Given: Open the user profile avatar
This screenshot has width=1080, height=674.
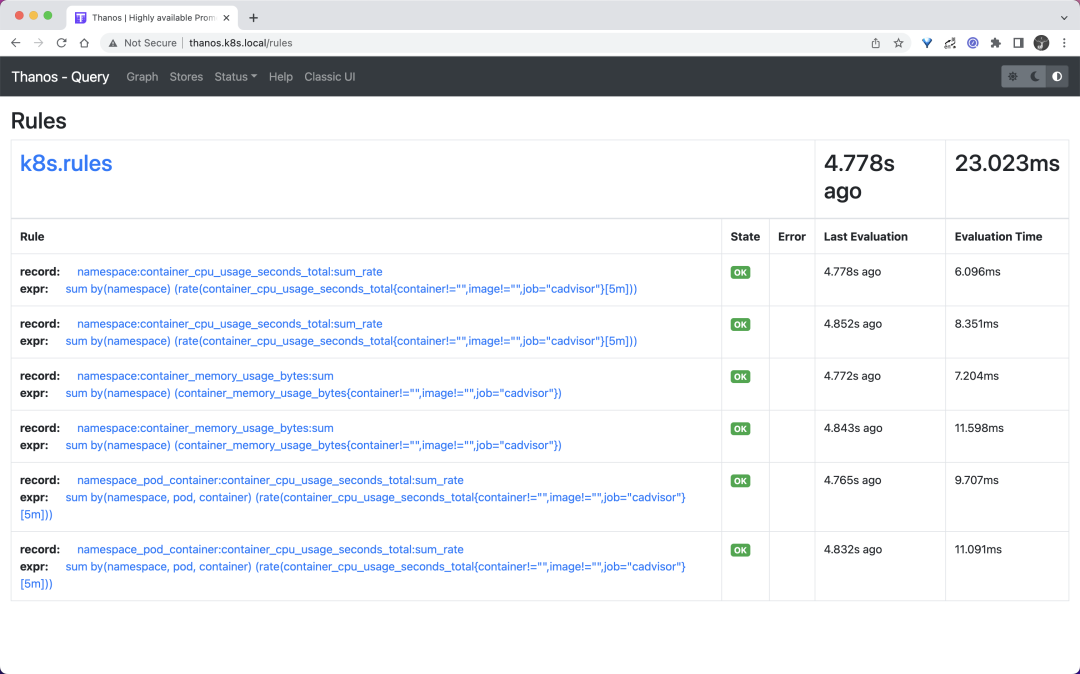Looking at the screenshot, I should (1041, 43).
